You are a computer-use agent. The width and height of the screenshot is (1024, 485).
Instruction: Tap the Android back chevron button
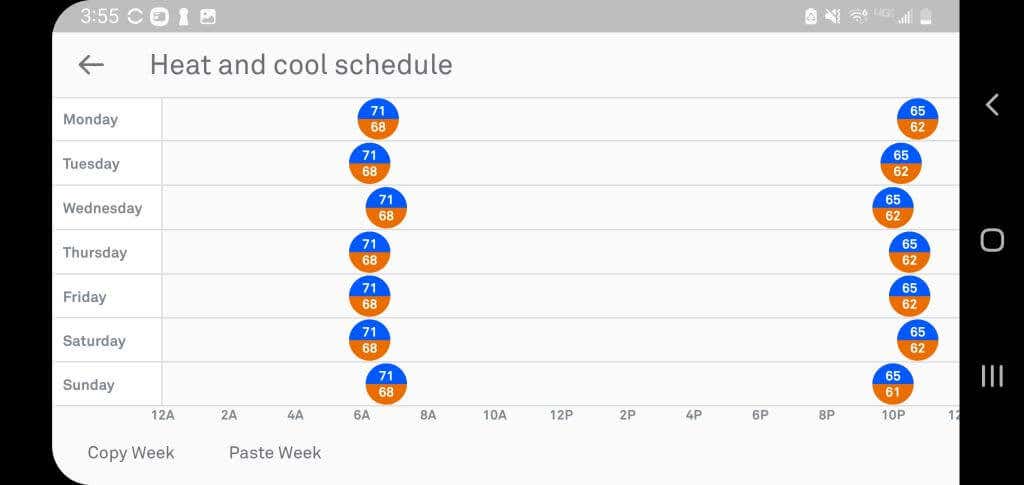point(992,104)
